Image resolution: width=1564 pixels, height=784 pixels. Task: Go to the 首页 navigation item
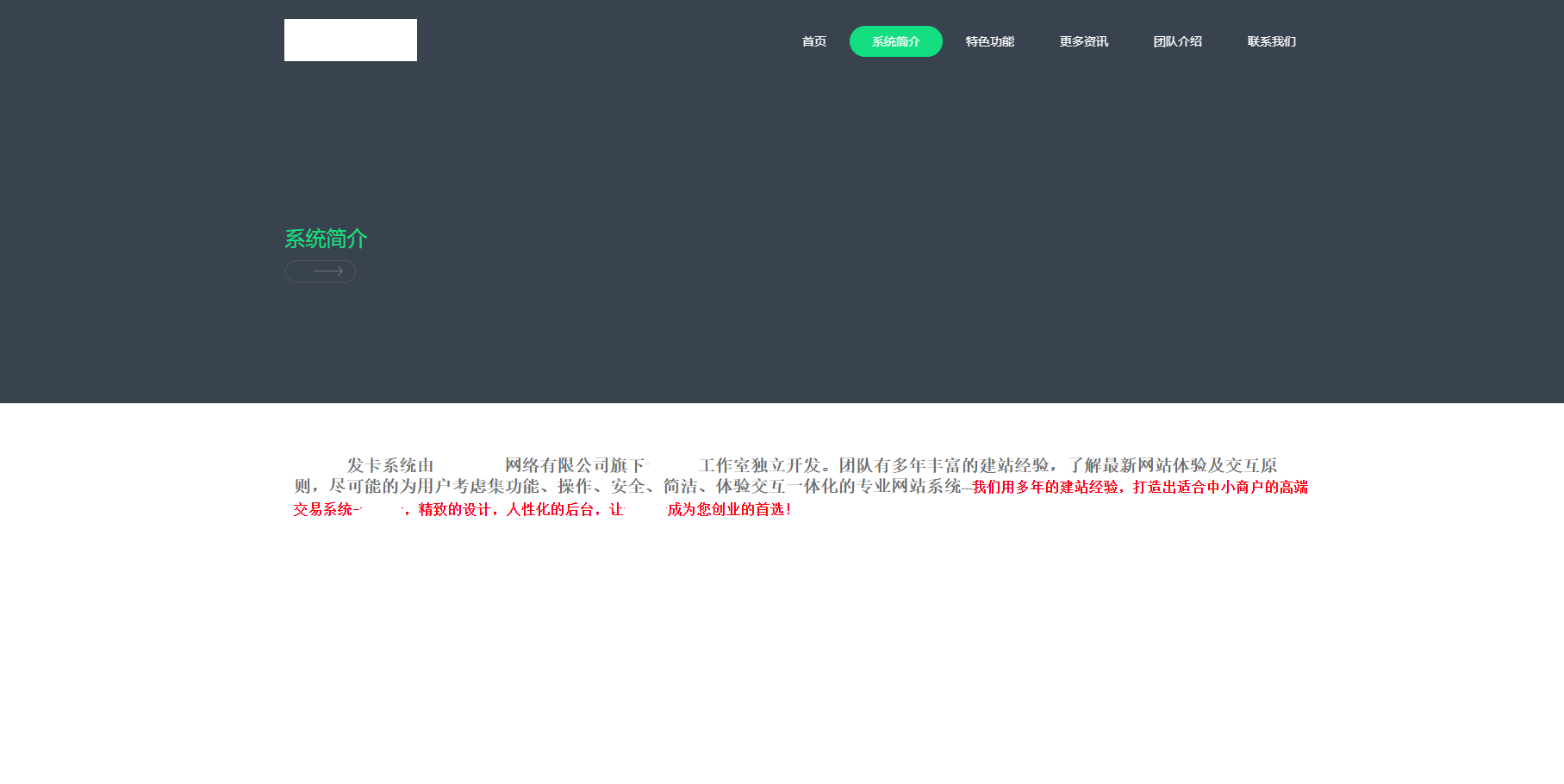(x=813, y=41)
